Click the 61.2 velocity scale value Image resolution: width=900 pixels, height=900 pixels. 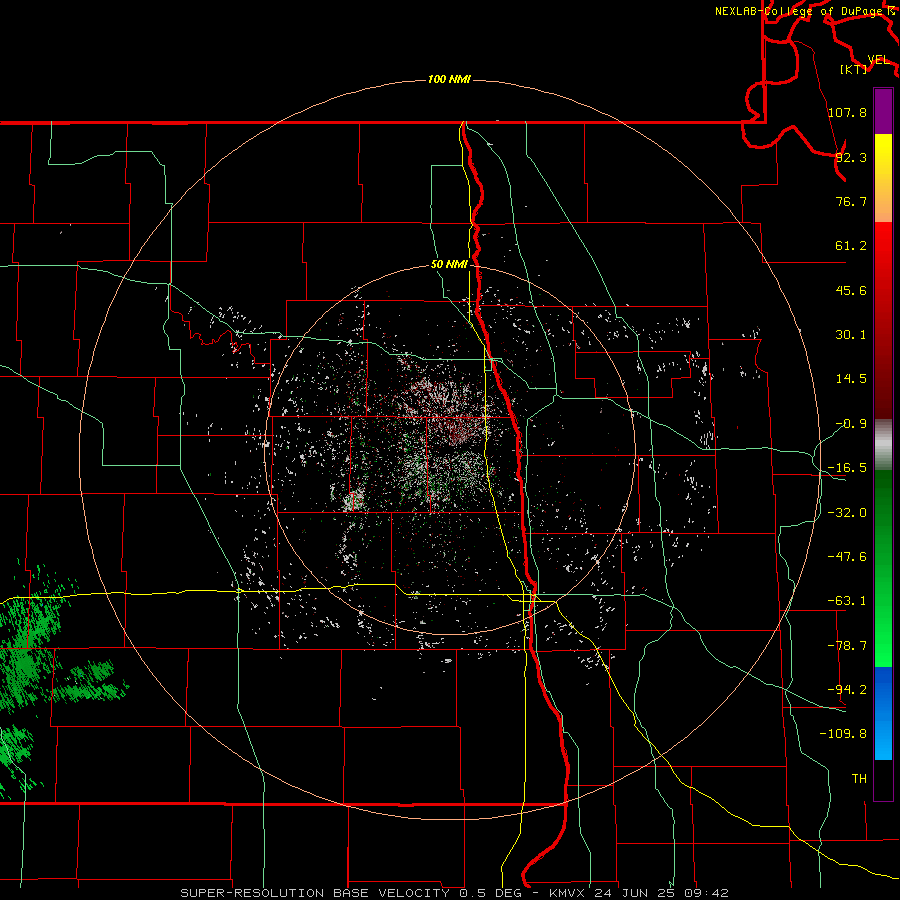pos(851,246)
